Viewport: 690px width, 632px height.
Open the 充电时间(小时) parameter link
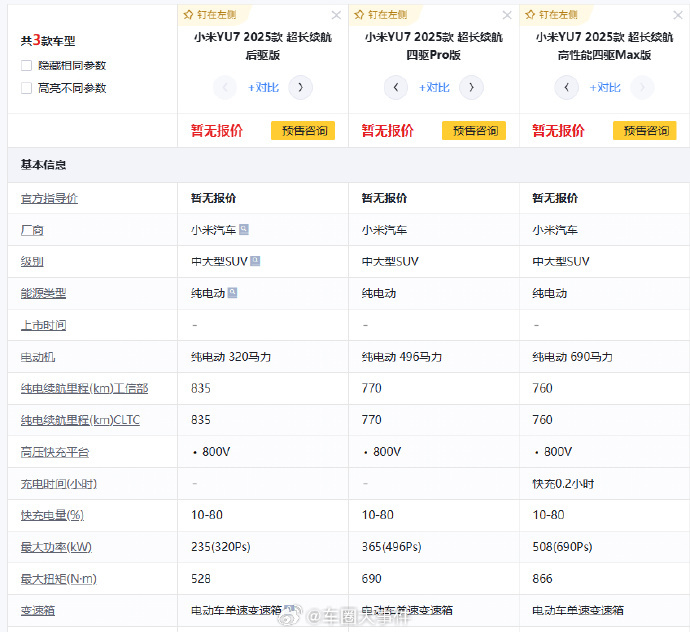tap(59, 484)
